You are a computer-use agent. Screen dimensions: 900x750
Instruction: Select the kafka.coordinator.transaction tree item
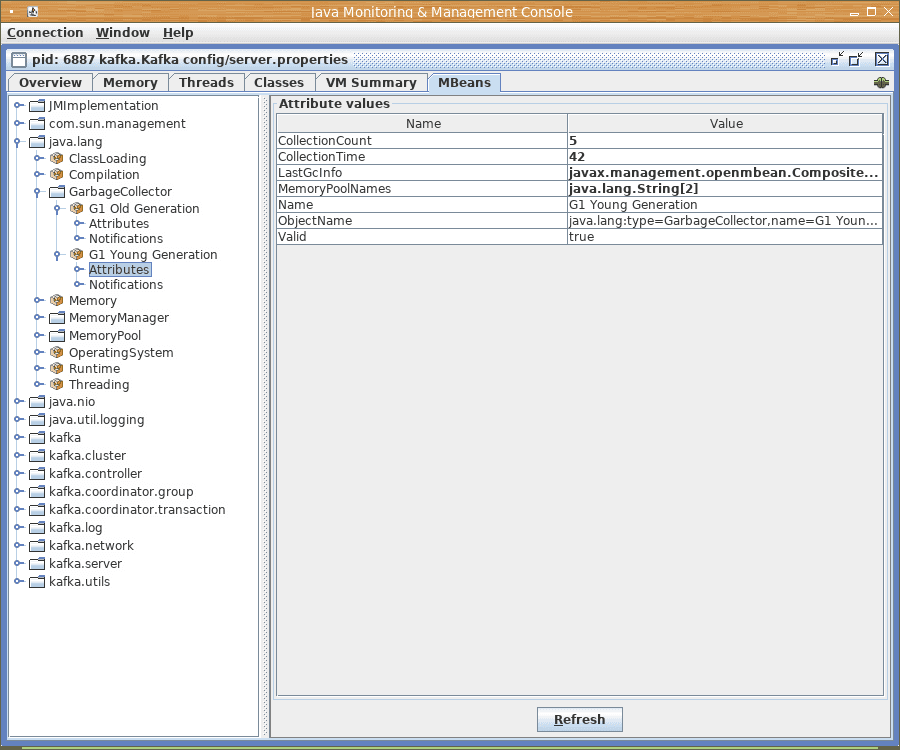click(137, 510)
